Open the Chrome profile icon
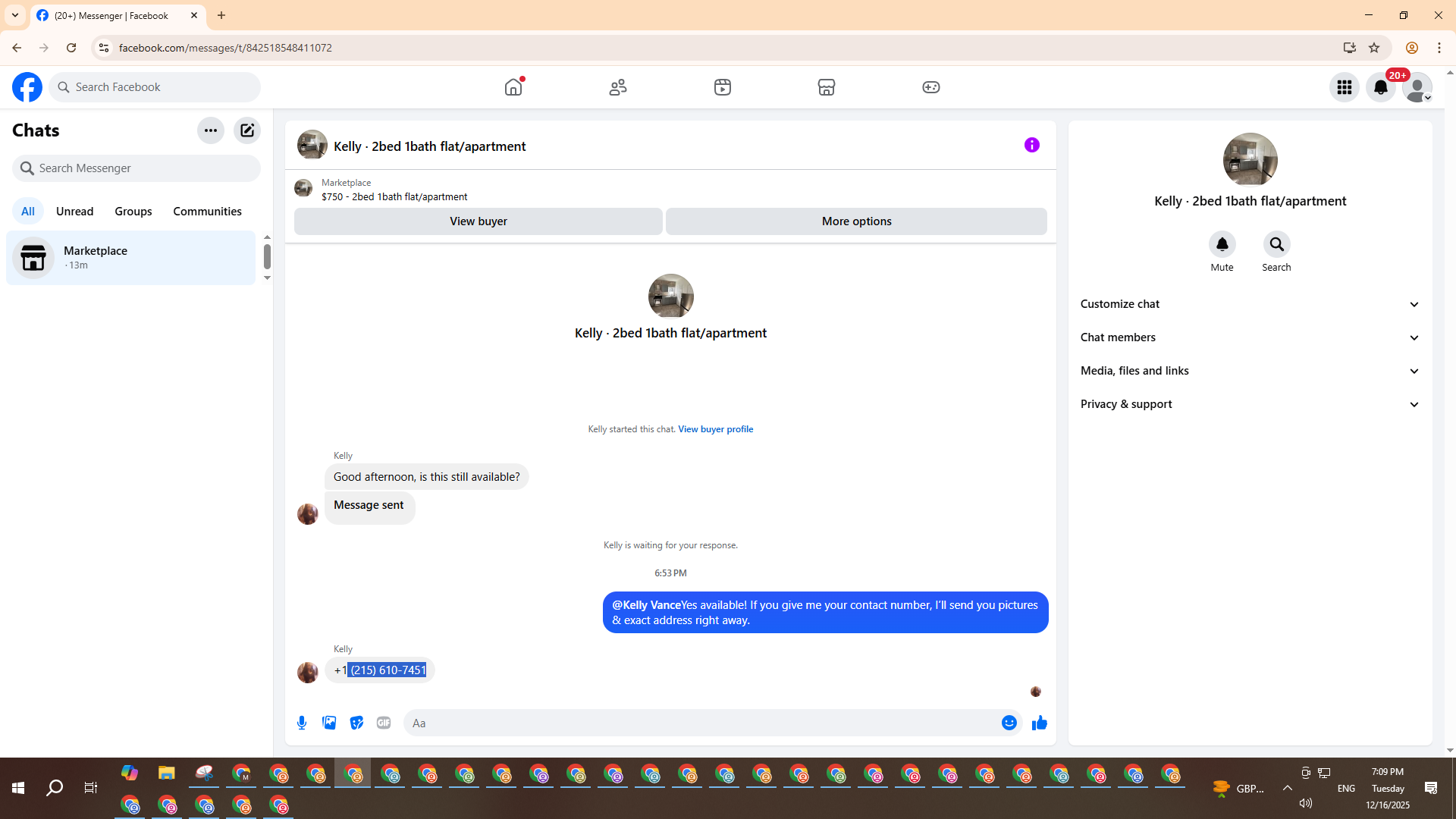The width and height of the screenshot is (1456, 819). [1412, 48]
